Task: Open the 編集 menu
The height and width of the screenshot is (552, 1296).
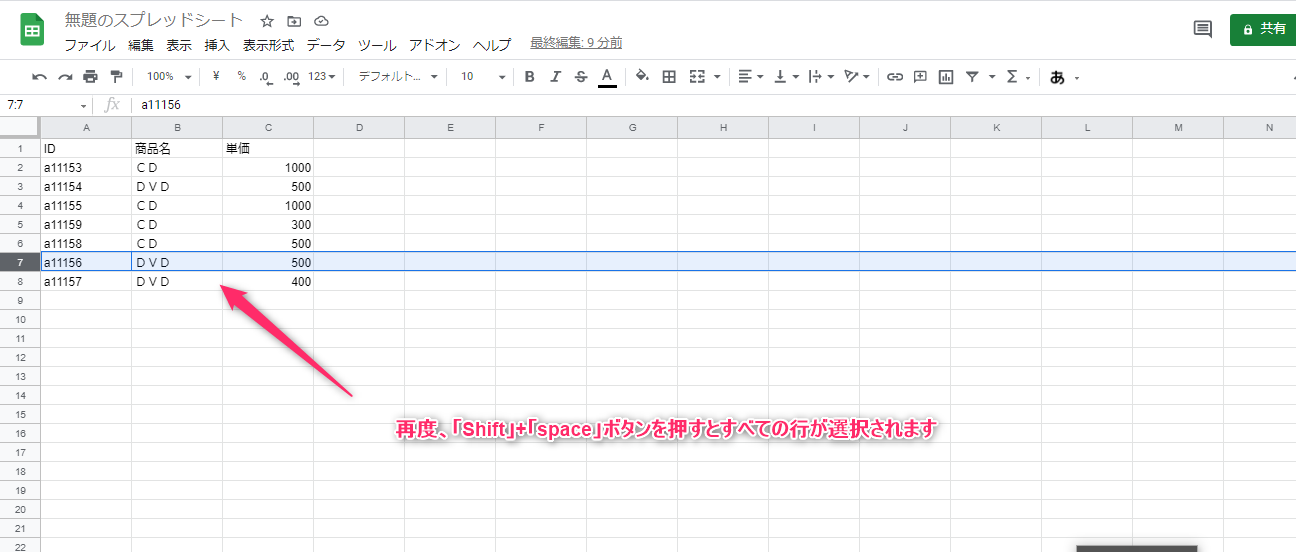Action: [141, 45]
